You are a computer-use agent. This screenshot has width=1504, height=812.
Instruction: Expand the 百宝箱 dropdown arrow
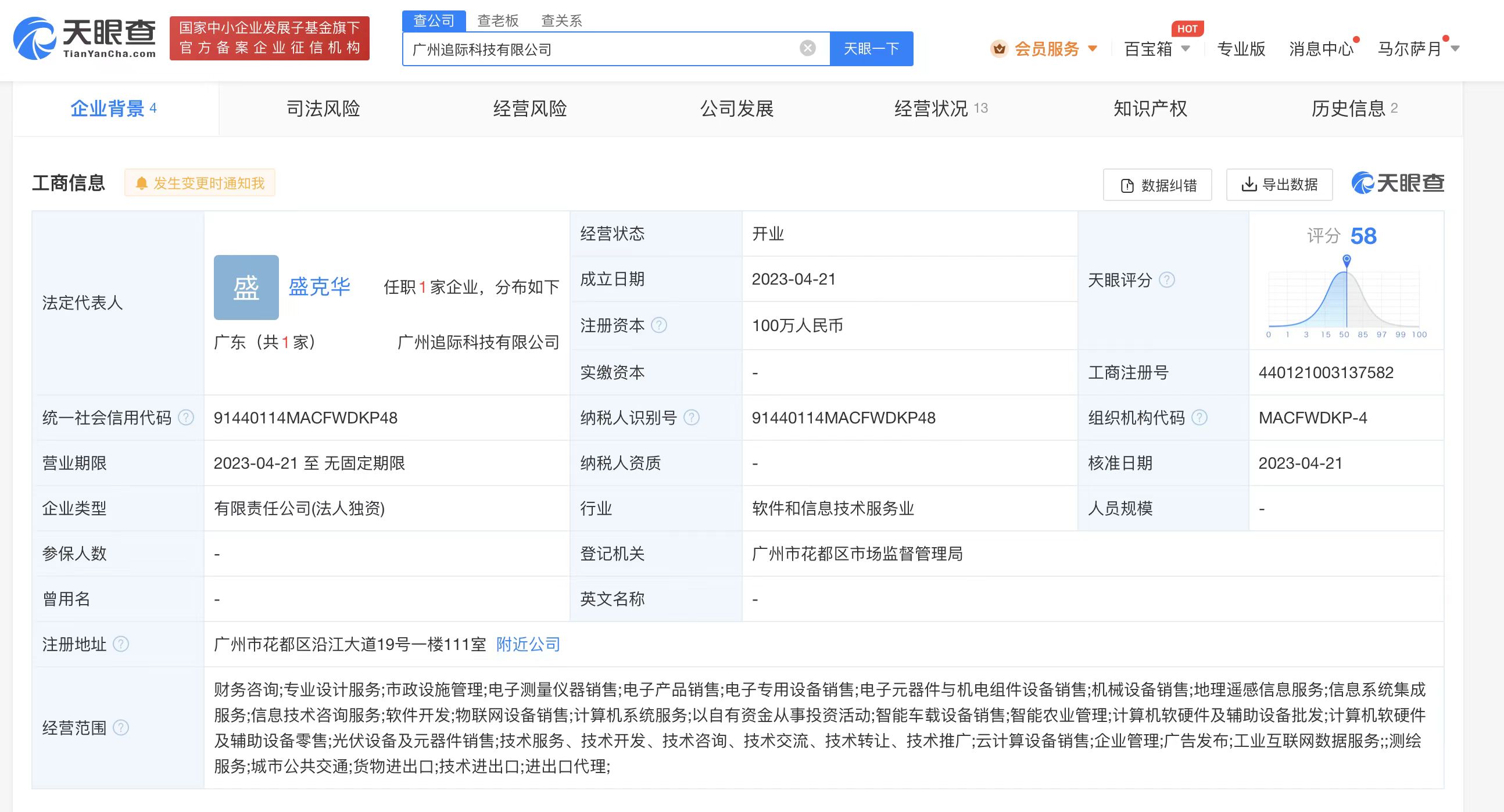tap(1185, 48)
